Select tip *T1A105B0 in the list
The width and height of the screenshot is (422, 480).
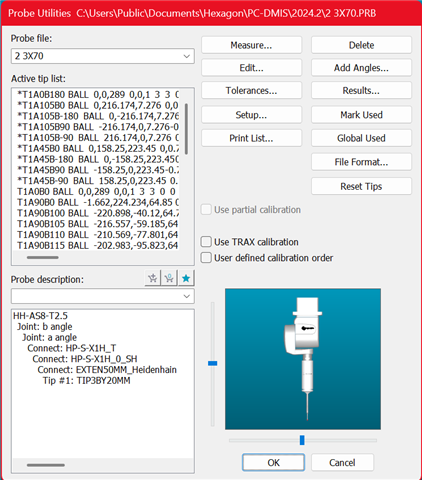(x=98, y=105)
